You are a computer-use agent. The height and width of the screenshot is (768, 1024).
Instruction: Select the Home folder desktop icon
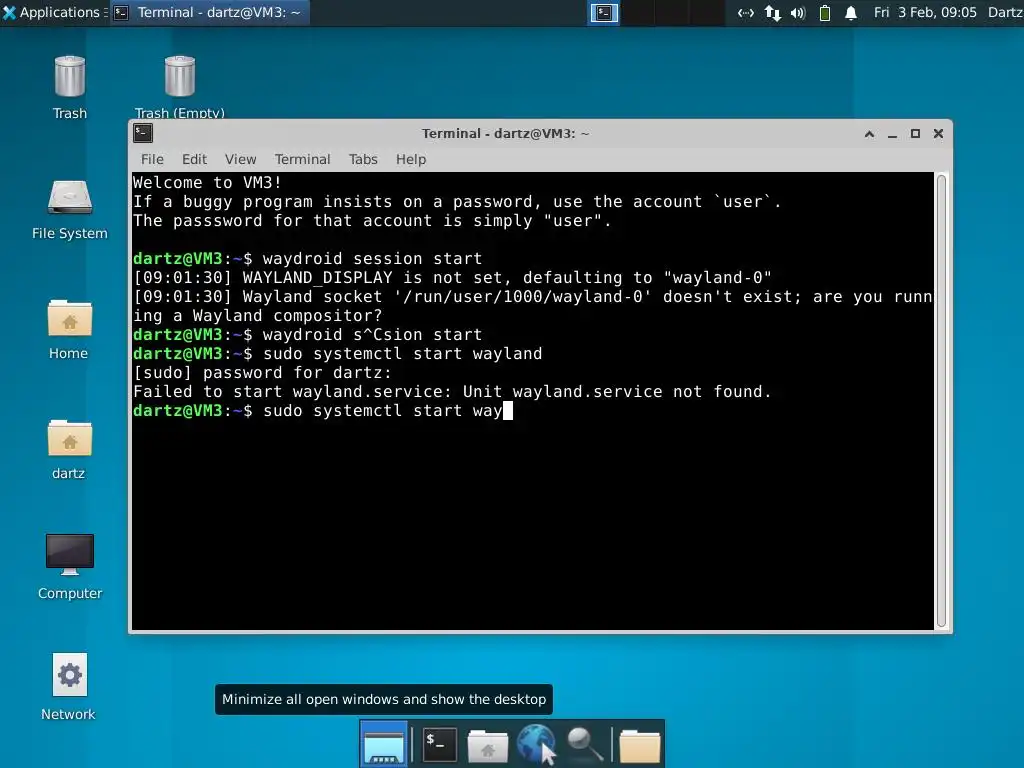pyautogui.click(x=69, y=330)
